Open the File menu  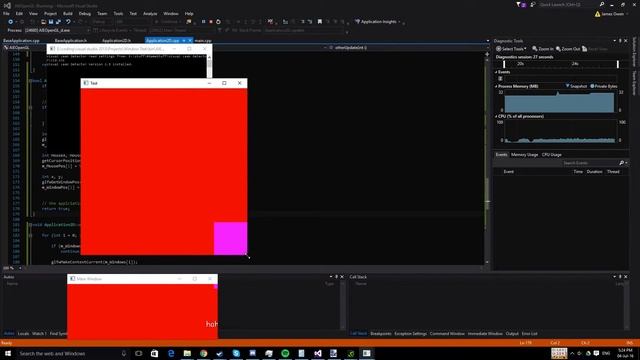click(x=6, y=13)
